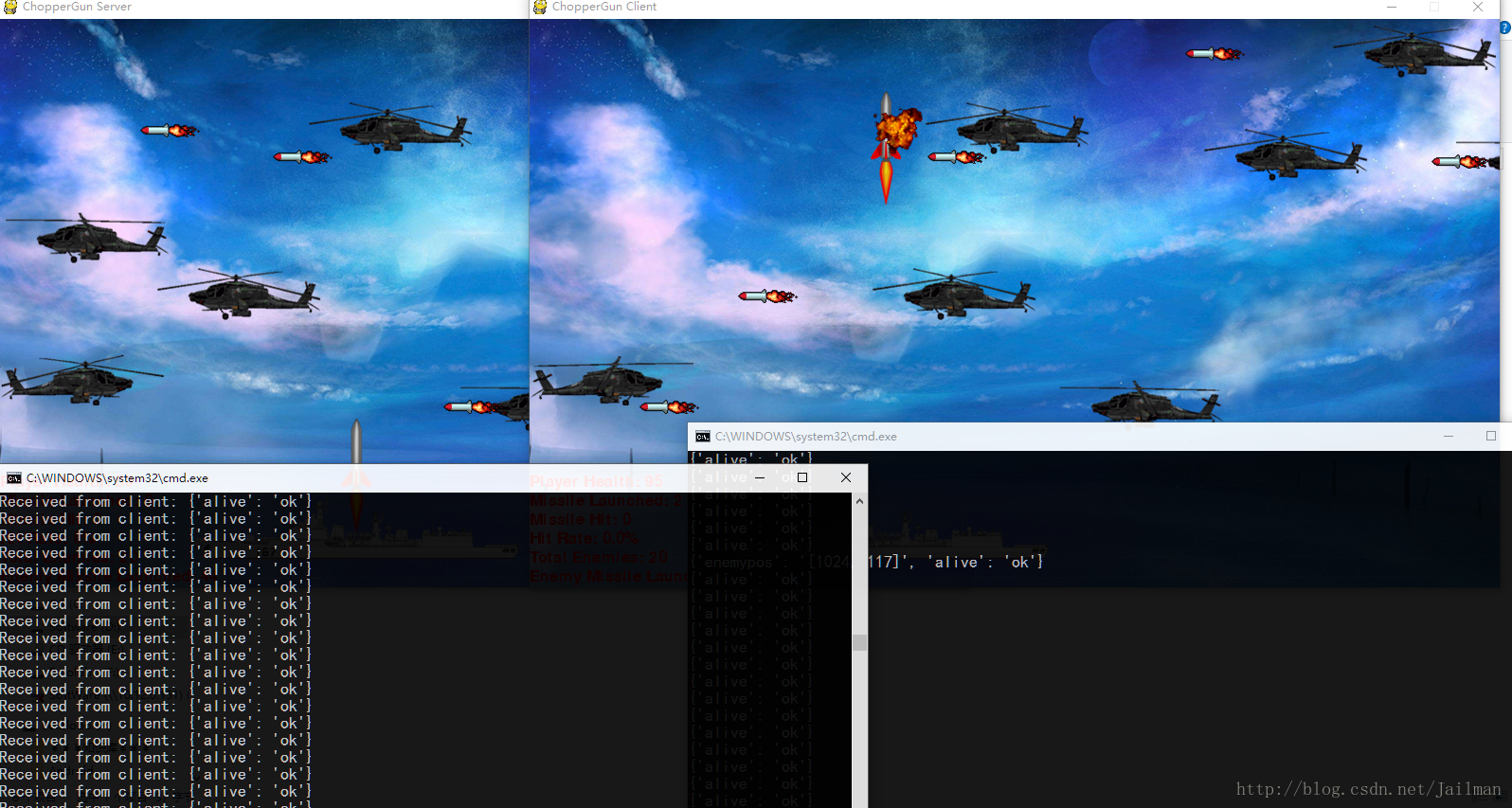Click the blue help question mark icon
Image resolution: width=1512 pixels, height=808 pixels.
click(1505, 27)
